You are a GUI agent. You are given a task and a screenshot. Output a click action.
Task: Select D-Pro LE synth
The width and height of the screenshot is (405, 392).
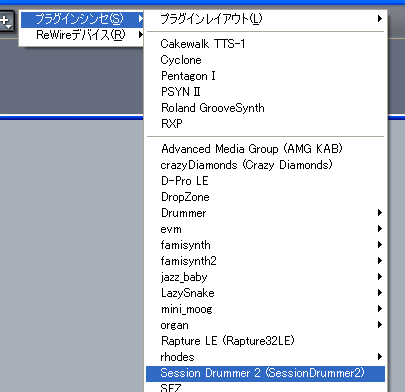(265, 181)
